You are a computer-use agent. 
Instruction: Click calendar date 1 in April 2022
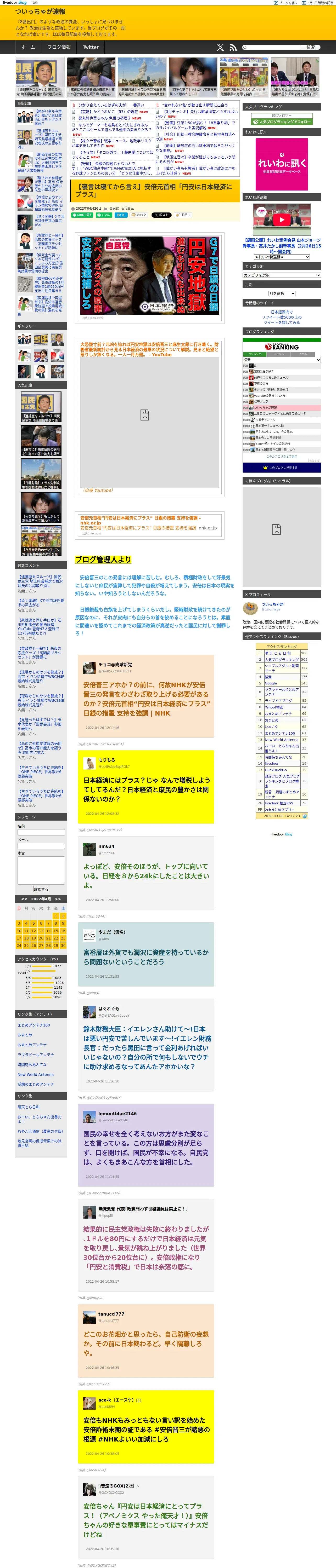55,916
